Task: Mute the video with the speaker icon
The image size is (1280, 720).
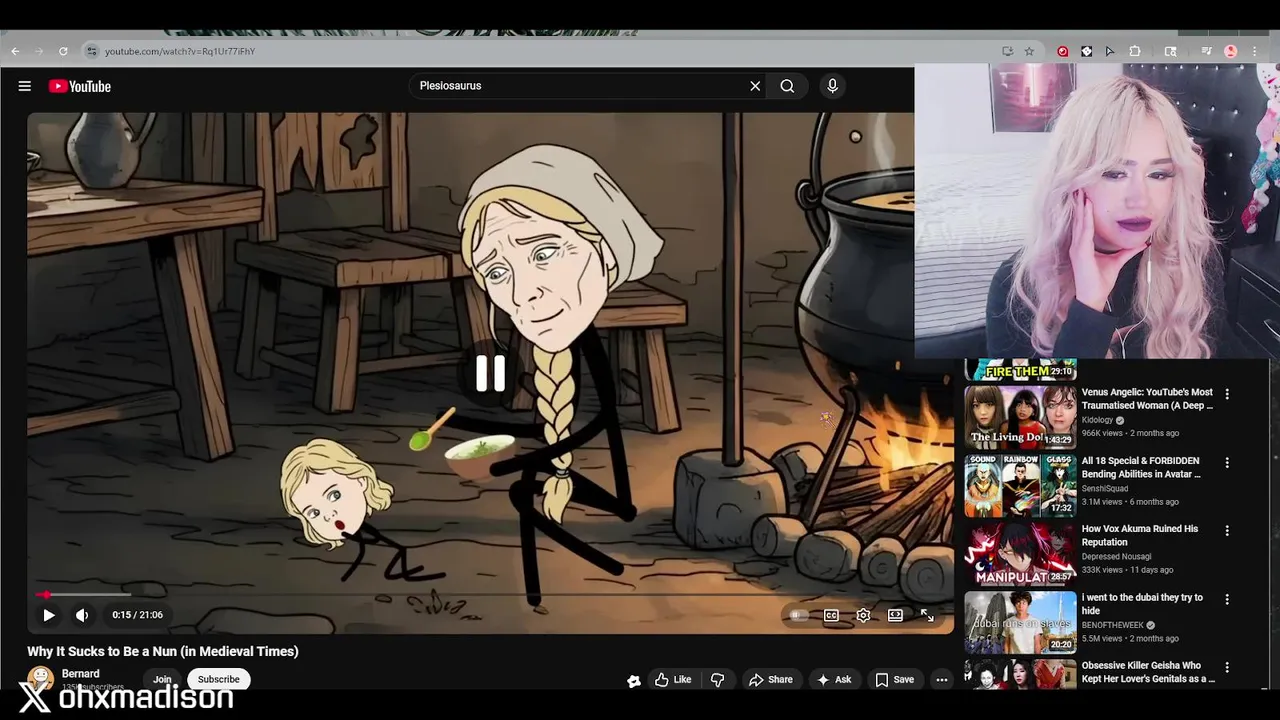Action: [82, 615]
